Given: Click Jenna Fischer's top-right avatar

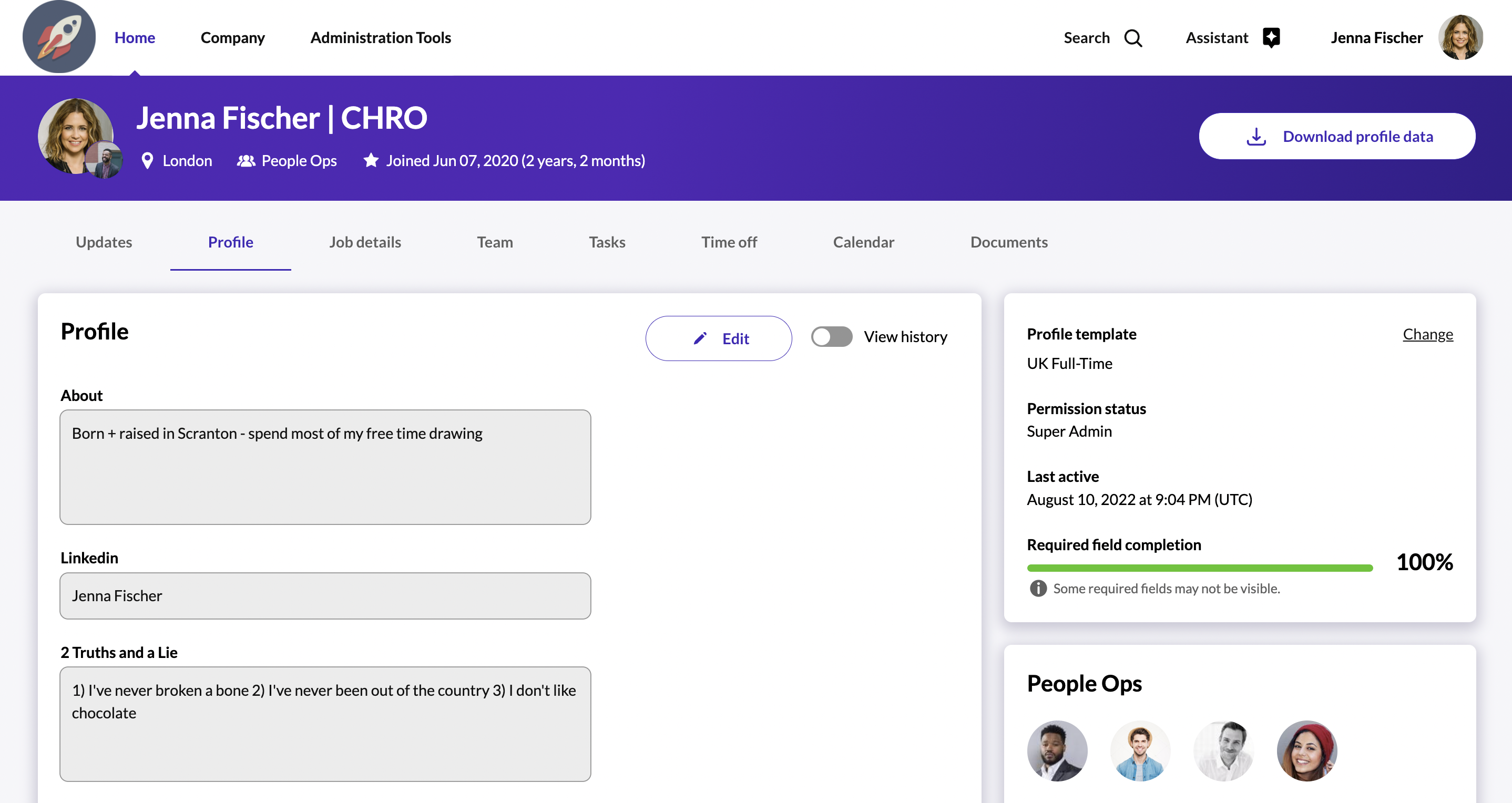Looking at the screenshot, I should click(x=1461, y=37).
